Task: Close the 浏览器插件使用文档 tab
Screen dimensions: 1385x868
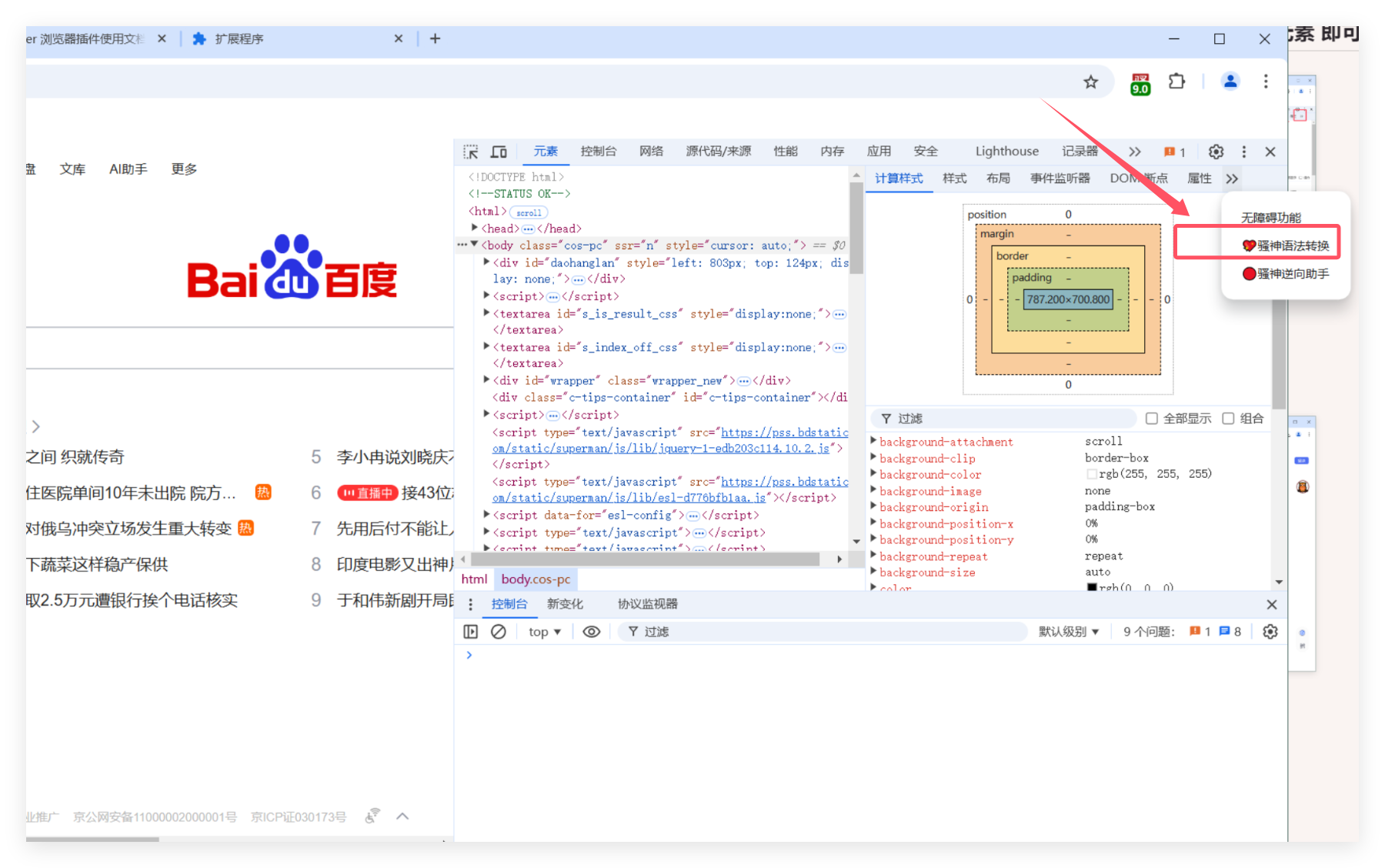Action: (x=162, y=38)
